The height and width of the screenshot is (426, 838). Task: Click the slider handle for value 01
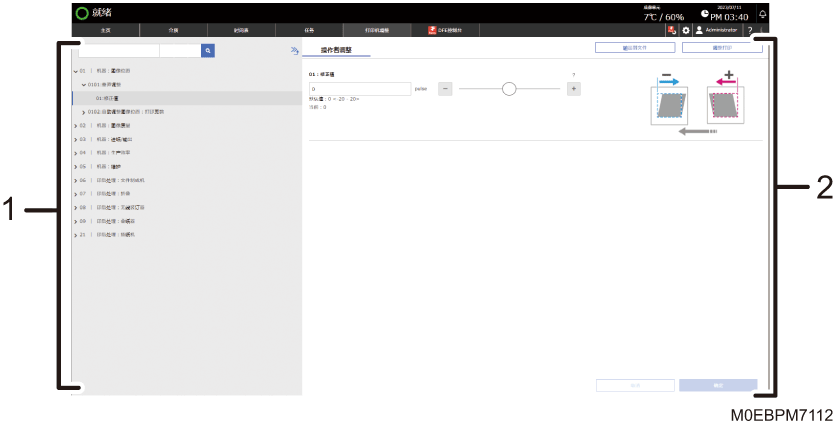pos(509,89)
